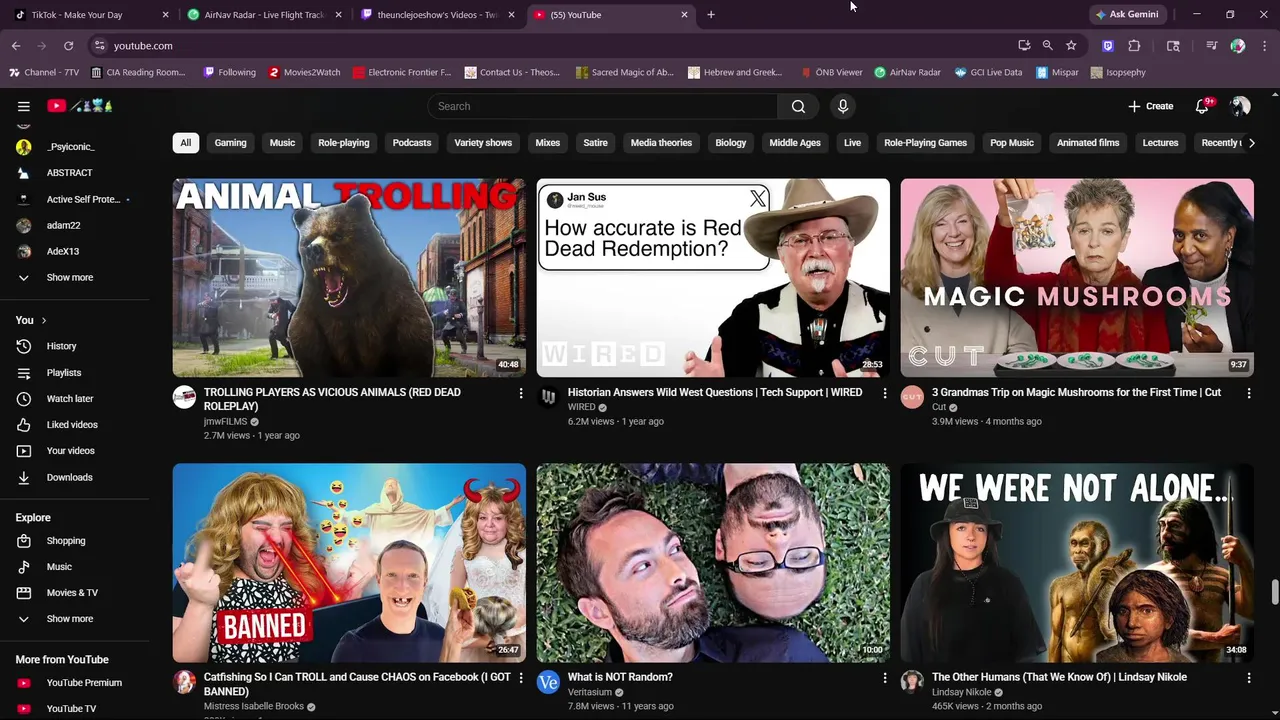Open CIA Reading Room bookmark

click(138, 73)
